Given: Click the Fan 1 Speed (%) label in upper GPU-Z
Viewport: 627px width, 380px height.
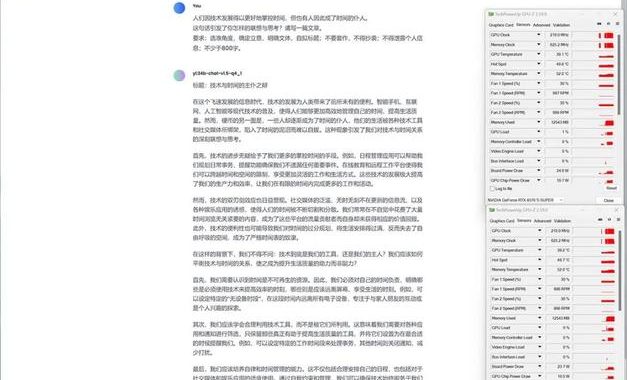Looking at the screenshot, I should click(505, 84).
